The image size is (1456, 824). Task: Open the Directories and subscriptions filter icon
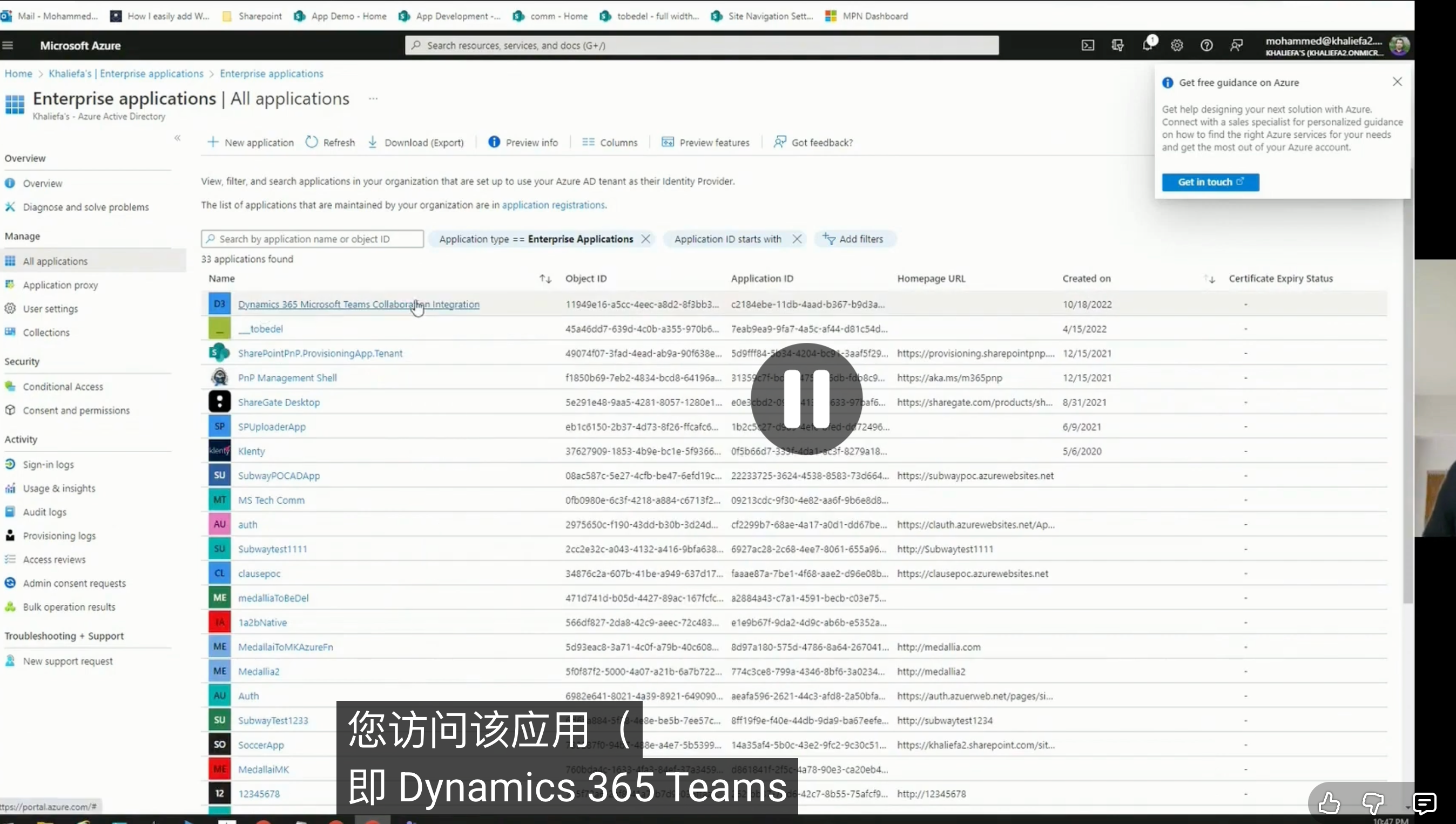coord(1117,45)
